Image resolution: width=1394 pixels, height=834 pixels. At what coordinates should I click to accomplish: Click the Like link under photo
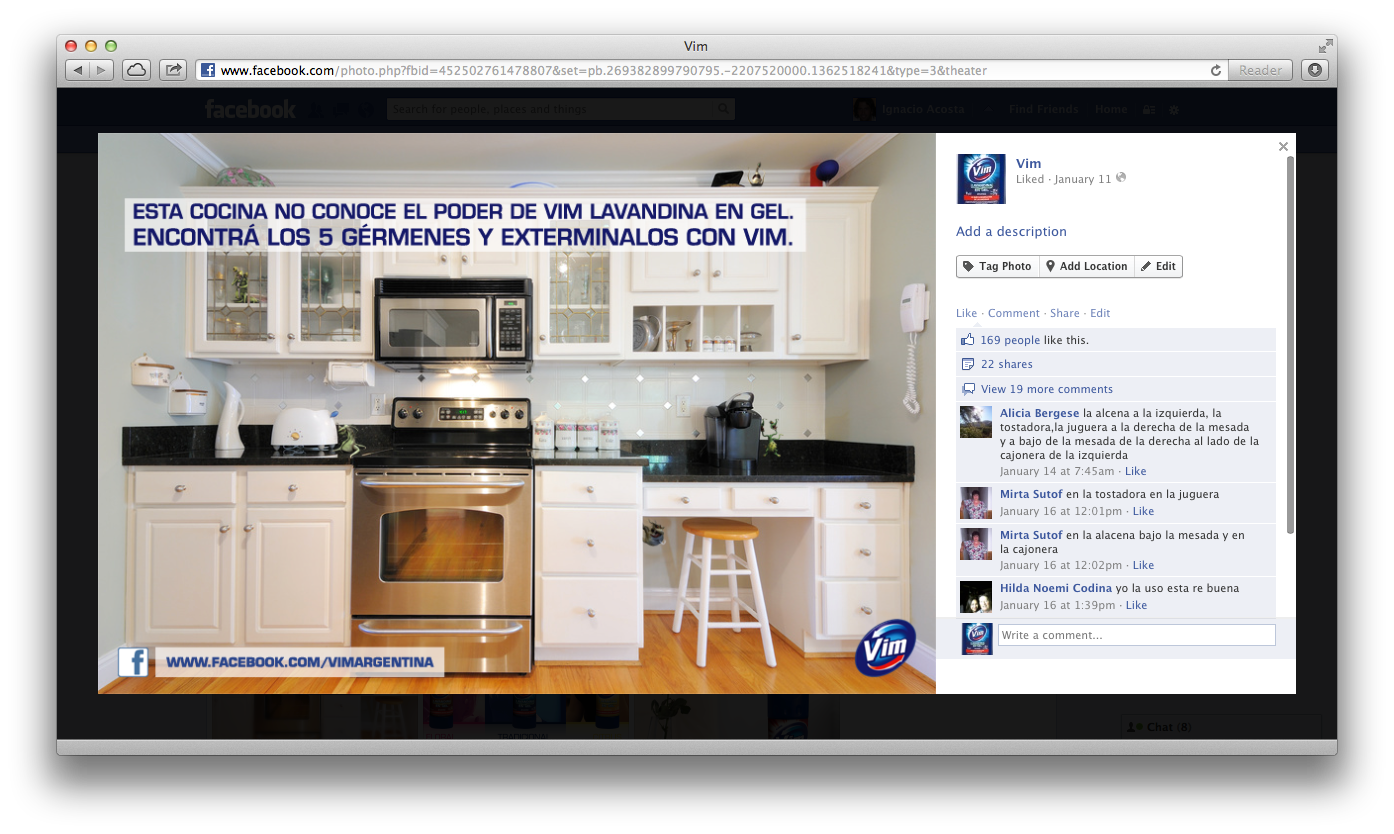coord(966,313)
